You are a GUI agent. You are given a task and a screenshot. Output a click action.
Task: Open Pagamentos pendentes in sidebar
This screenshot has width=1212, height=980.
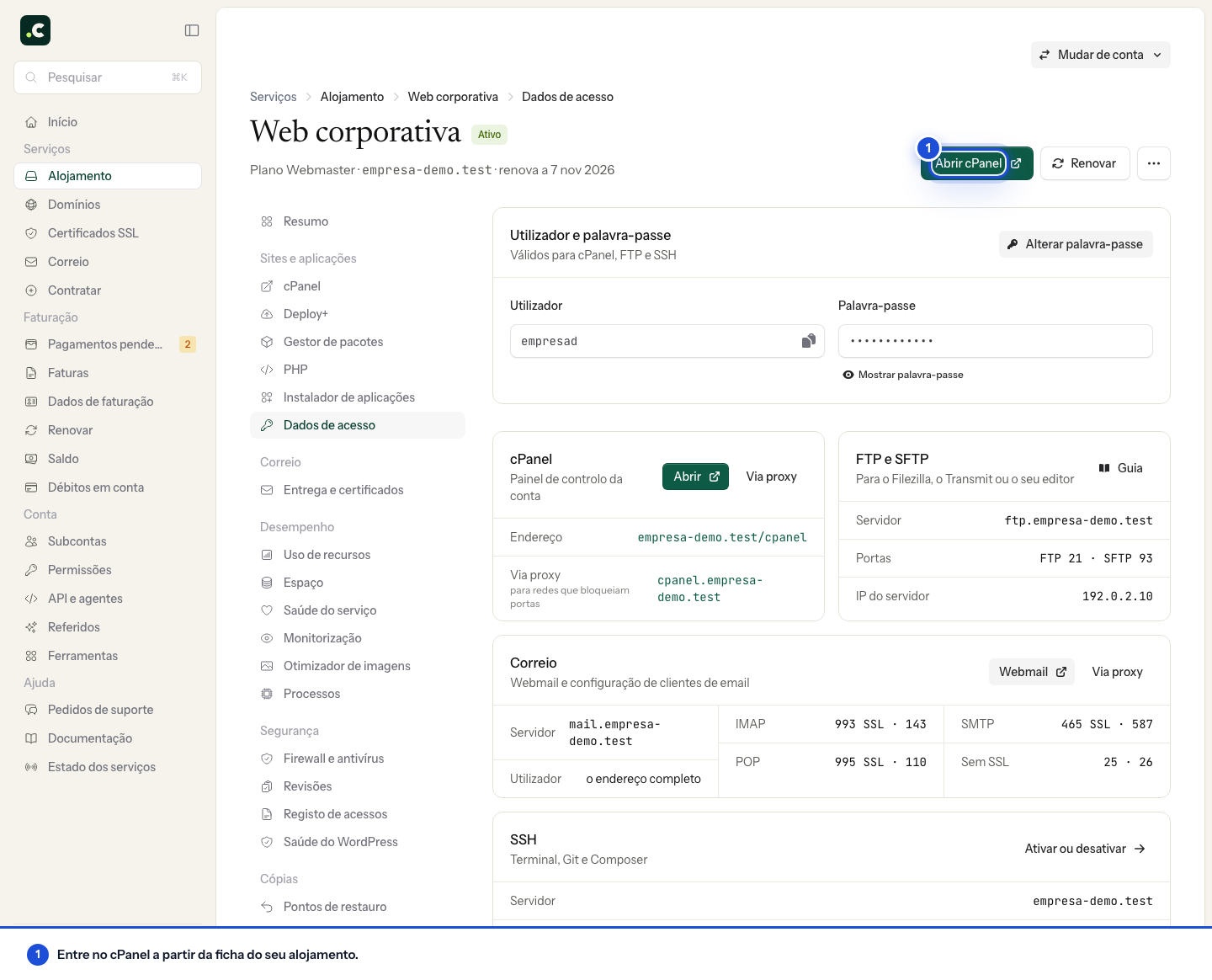coord(108,344)
